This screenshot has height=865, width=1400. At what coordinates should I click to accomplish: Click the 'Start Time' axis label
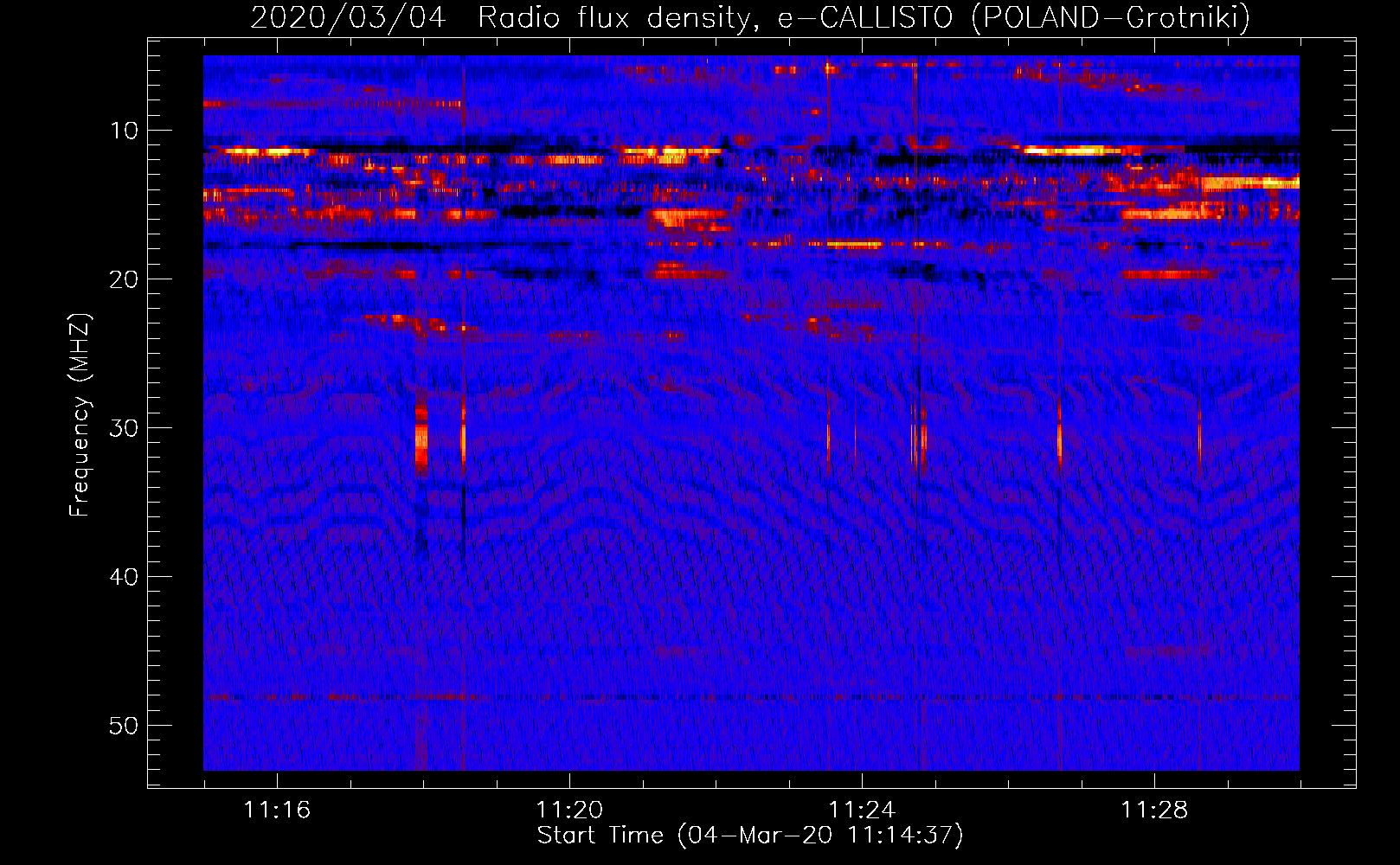pyautogui.click(x=750, y=836)
